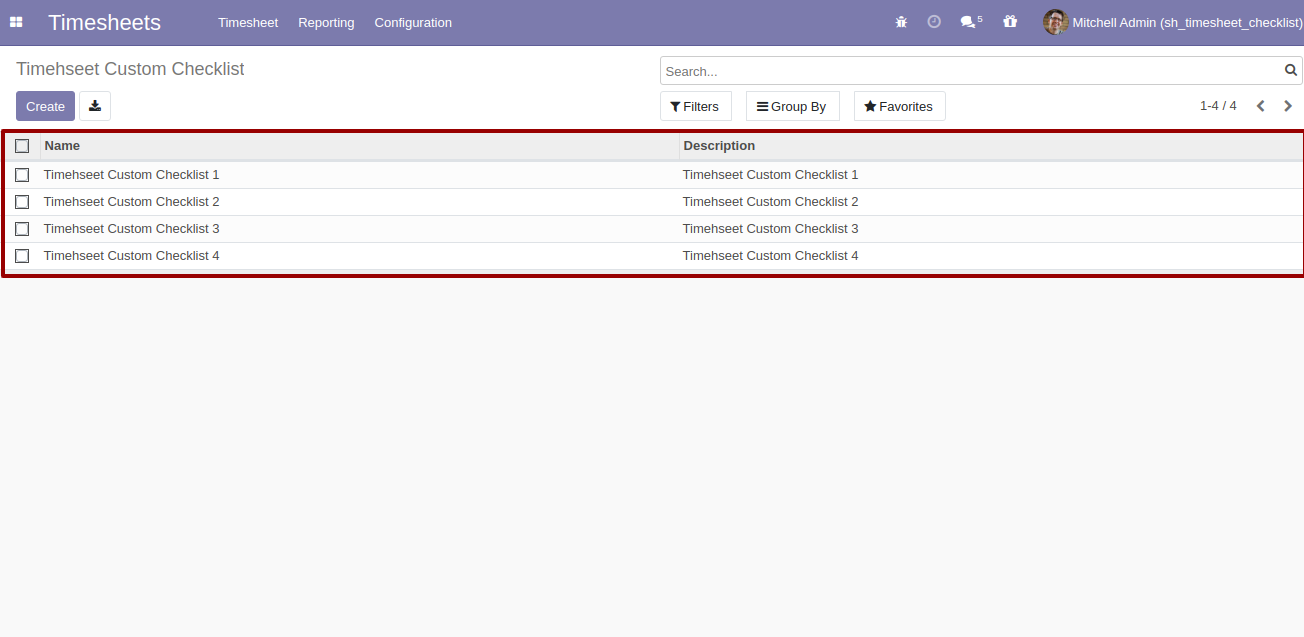Image resolution: width=1304 pixels, height=637 pixels.
Task: Click the Timehseet Custom Checklist breadcrumb title
Action: click(130, 69)
